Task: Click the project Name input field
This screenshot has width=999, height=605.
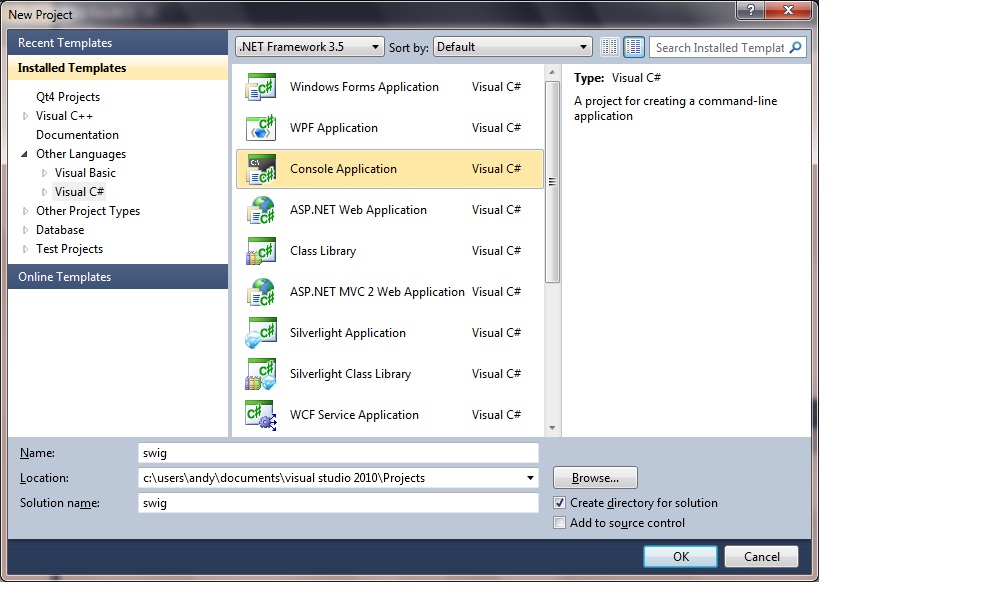Action: (x=338, y=453)
